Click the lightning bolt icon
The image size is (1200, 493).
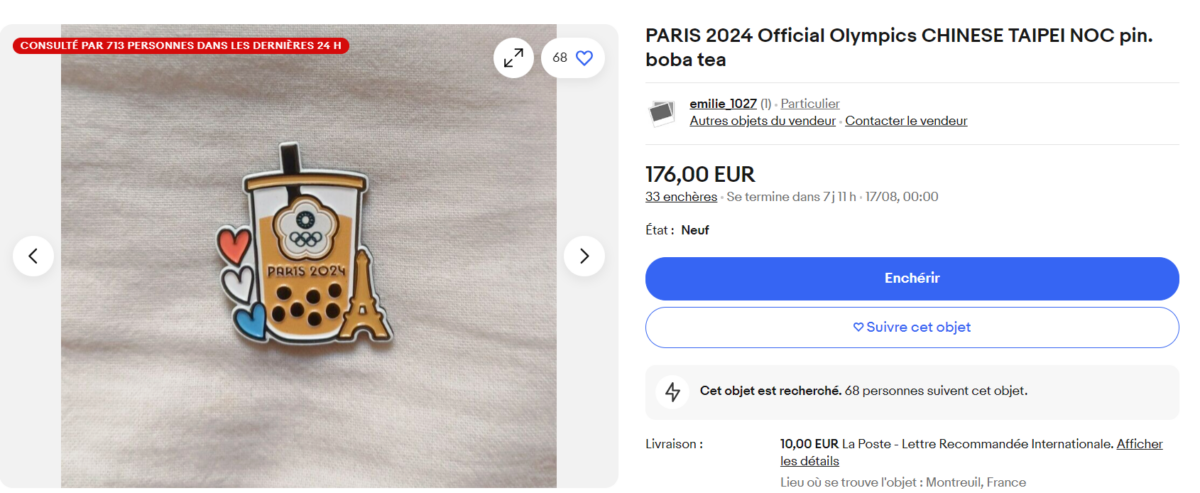[x=673, y=391]
